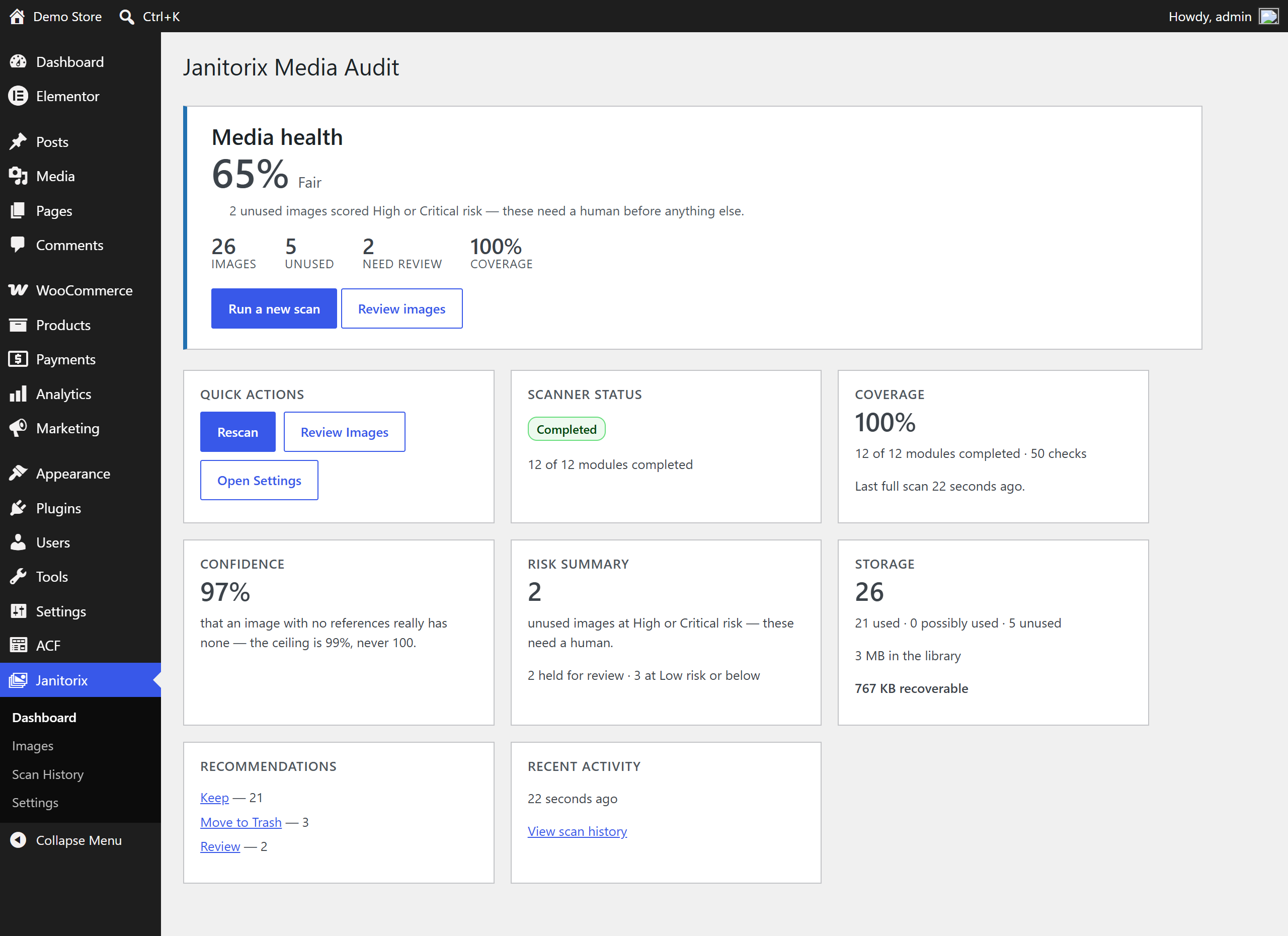The height and width of the screenshot is (936, 1288).
Task: Open the Keep recommendation link
Action: tap(215, 798)
